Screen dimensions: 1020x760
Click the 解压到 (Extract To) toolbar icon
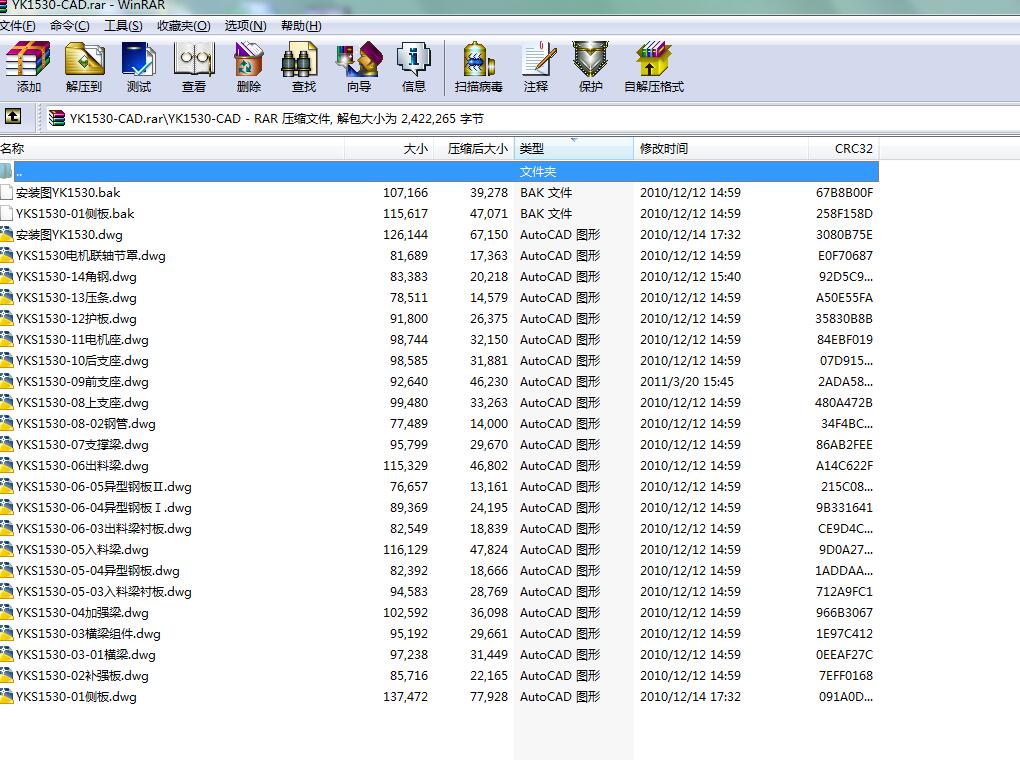coord(84,67)
